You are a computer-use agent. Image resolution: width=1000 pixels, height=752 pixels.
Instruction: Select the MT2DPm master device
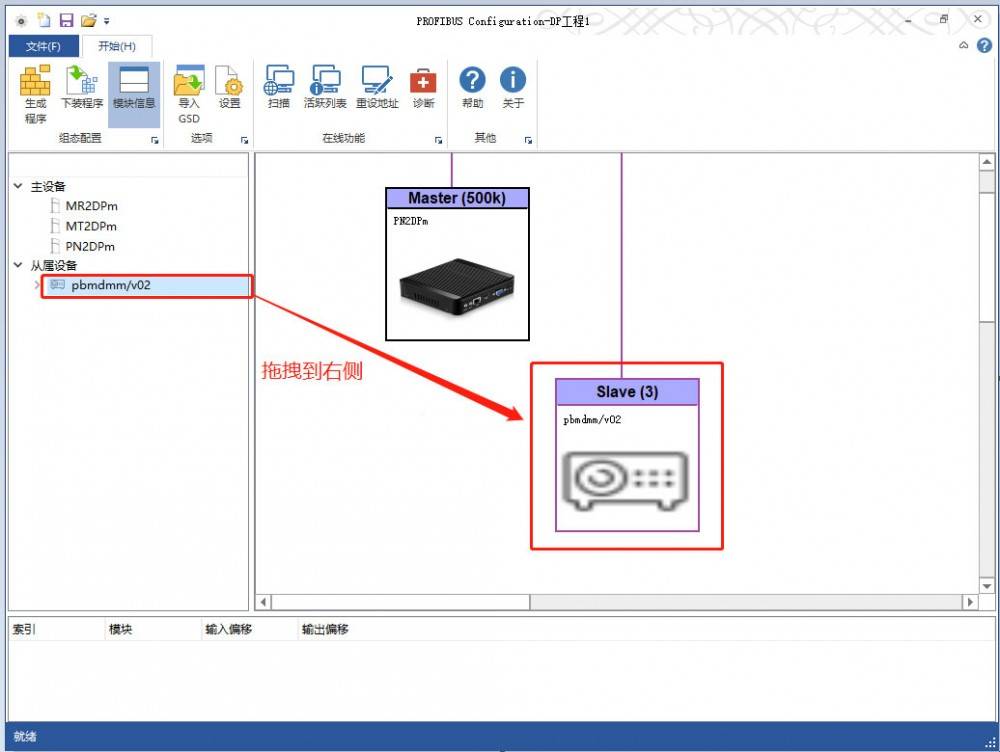tap(91, 226)
